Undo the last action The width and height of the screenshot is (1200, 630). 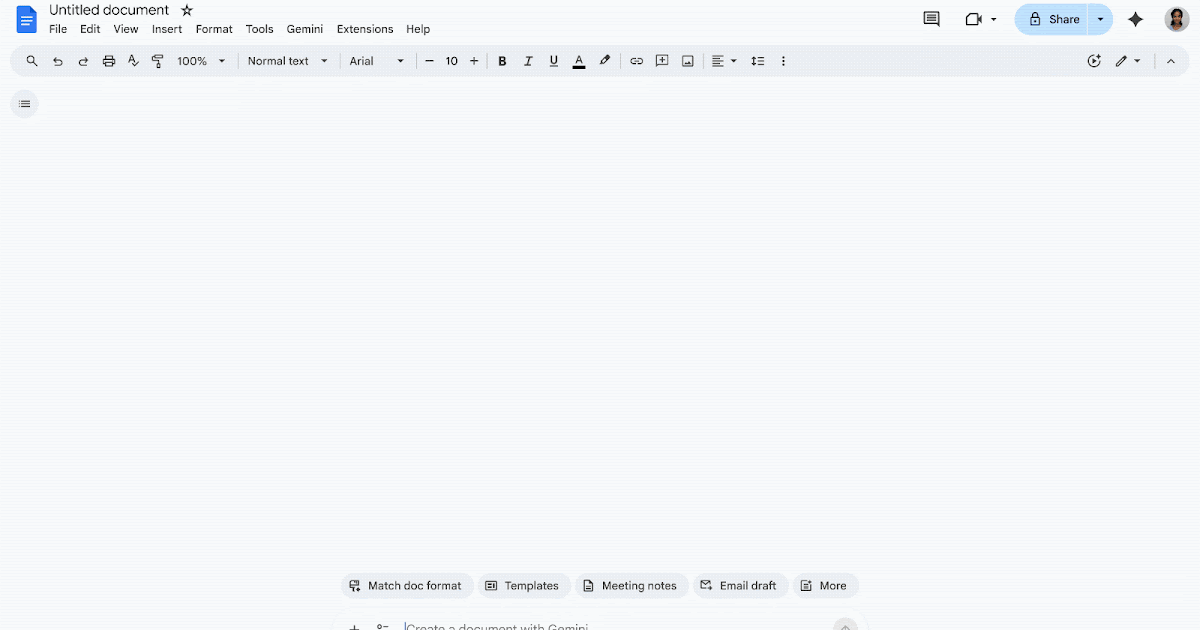point(58,61)
